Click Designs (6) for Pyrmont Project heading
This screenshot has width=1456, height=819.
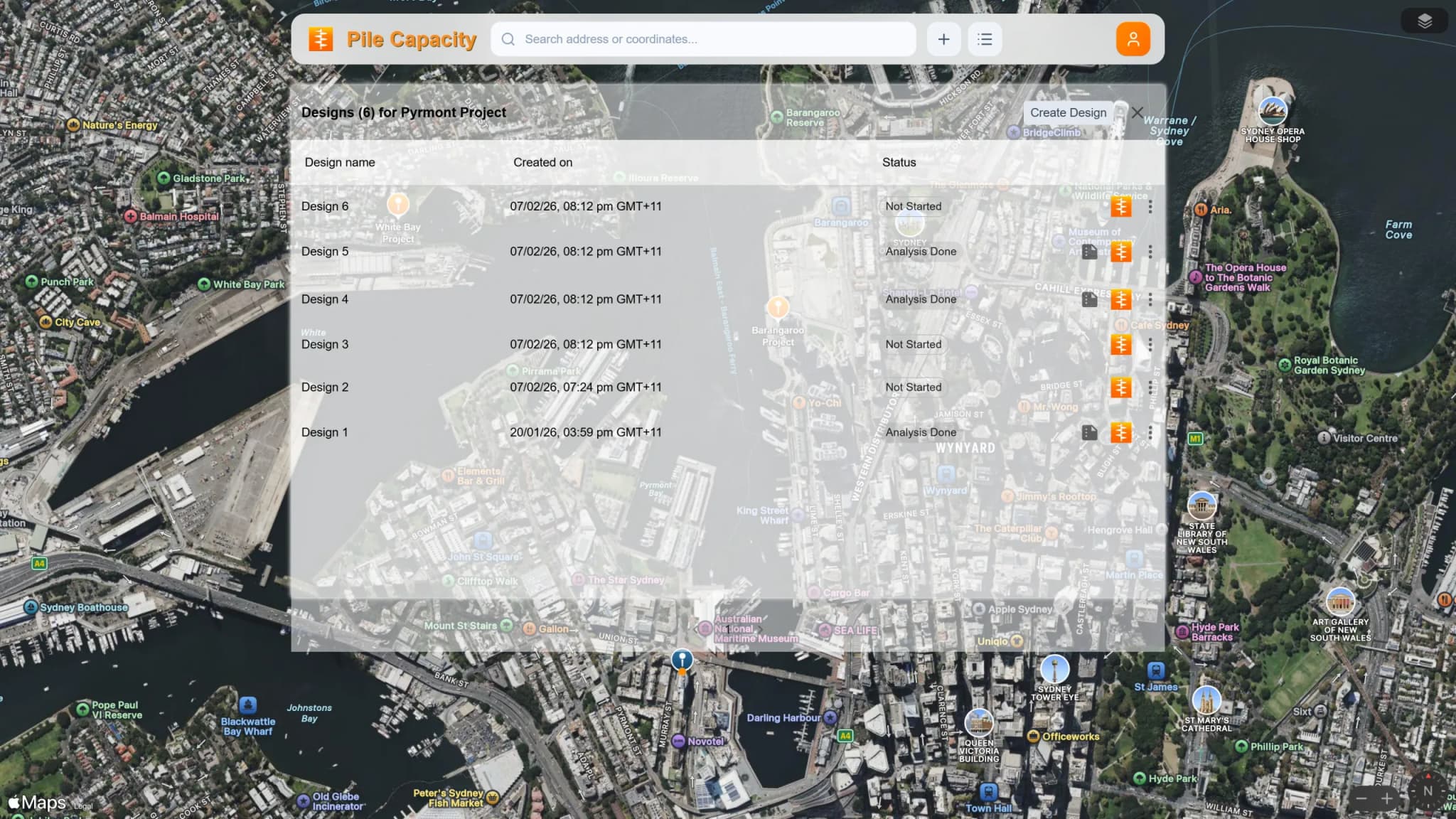point(404,112)
